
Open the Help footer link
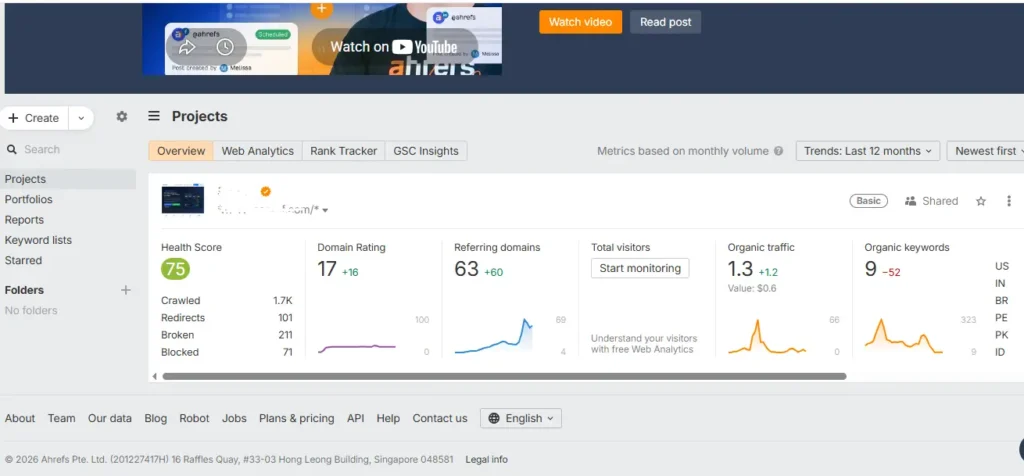pyautogui.click(x=388, y=419)
